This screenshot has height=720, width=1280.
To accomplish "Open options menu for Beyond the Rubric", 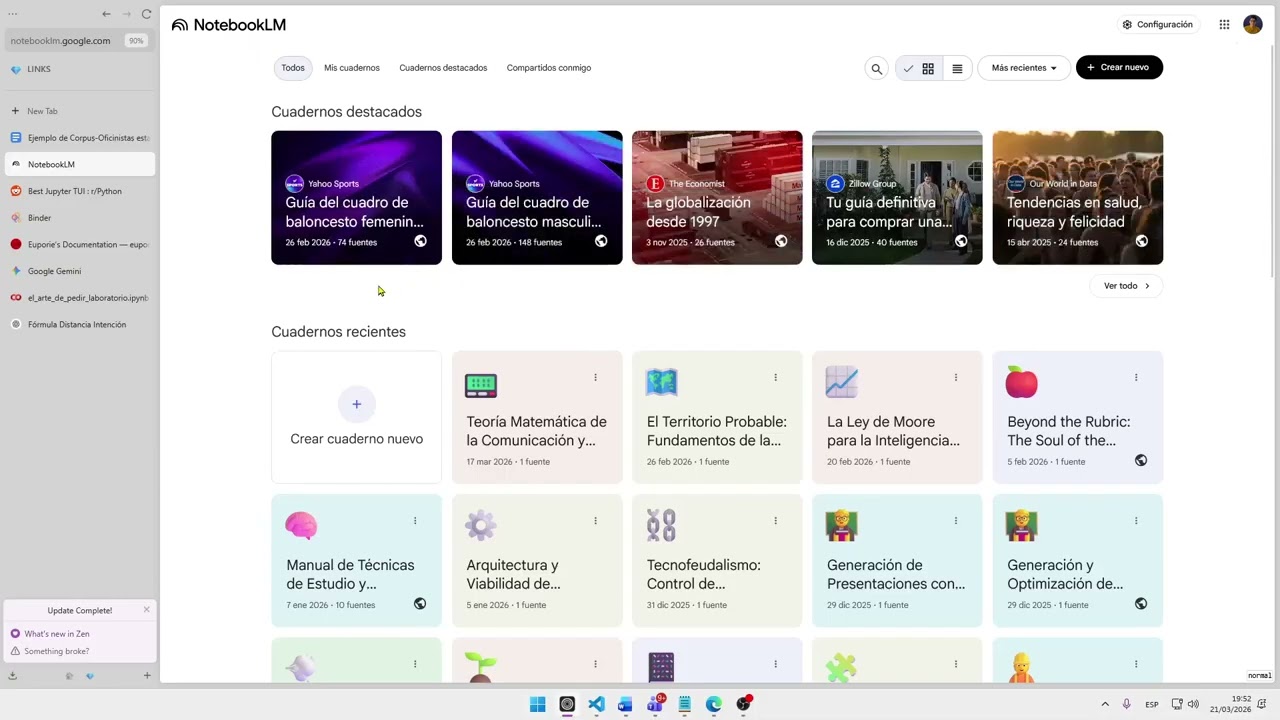I will click(1136, 377).
